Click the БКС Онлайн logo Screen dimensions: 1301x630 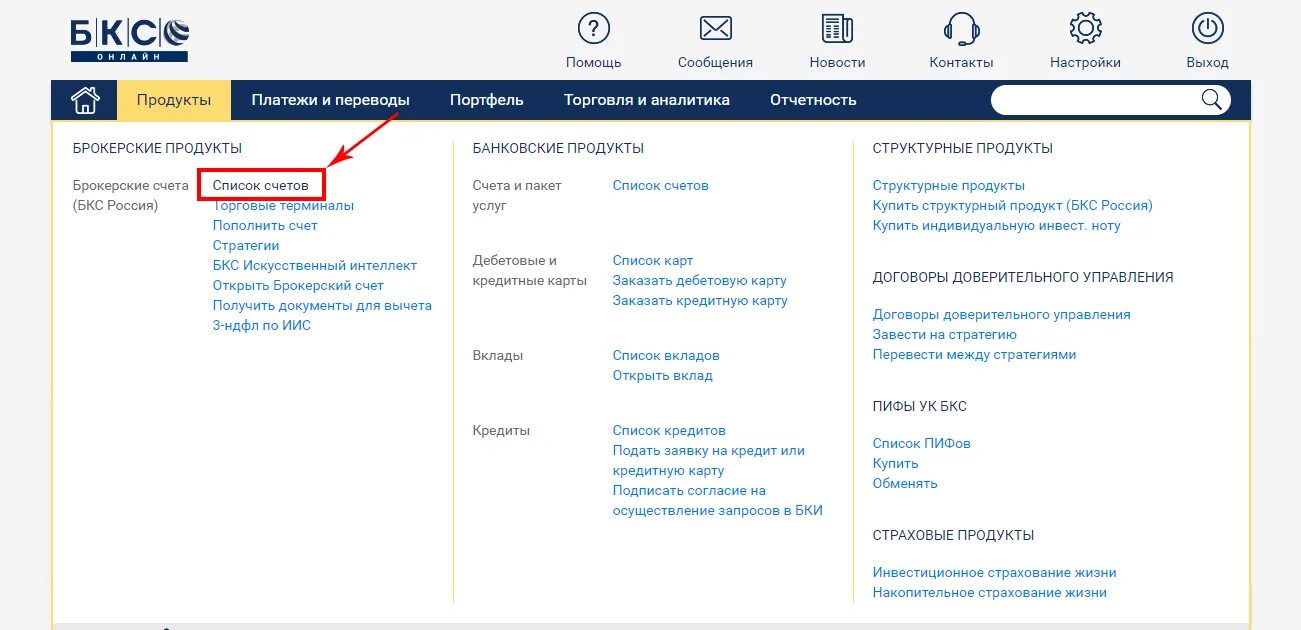coord(129,40)
